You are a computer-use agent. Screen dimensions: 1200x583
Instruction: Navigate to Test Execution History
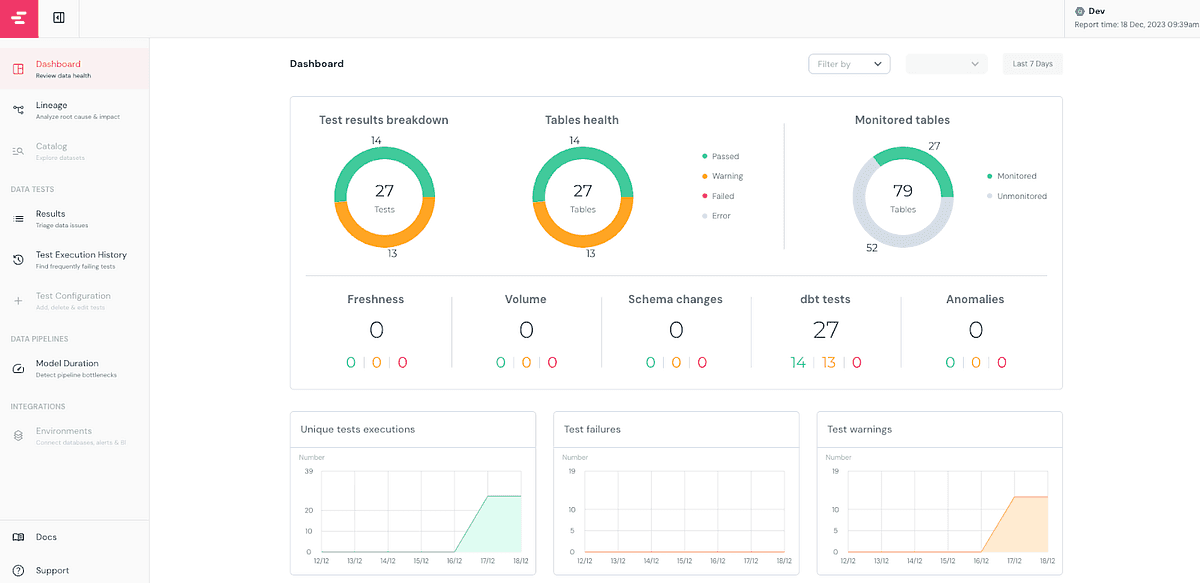[x=75, y=260]
